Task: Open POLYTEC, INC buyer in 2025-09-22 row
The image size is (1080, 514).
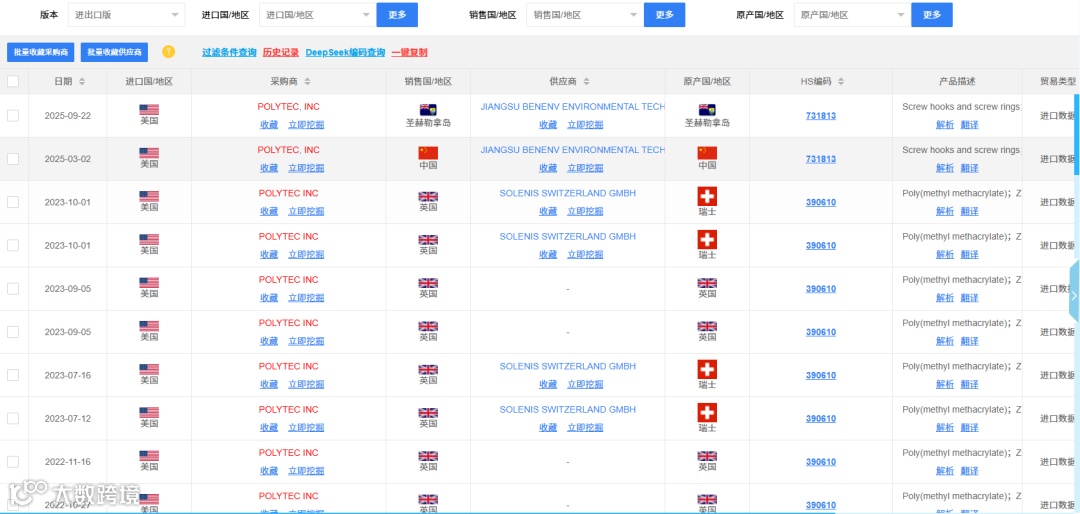Action: (x=289, y=107)
